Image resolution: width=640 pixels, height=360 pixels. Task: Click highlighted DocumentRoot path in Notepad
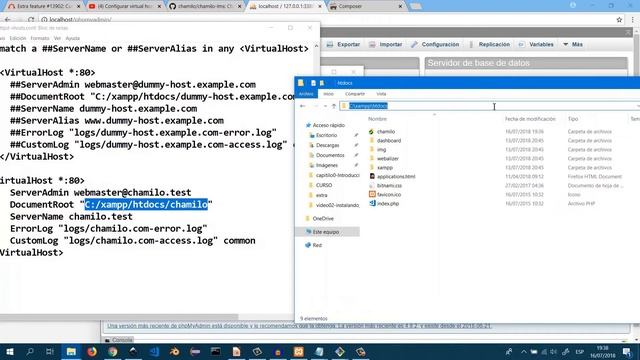[146, 204]
